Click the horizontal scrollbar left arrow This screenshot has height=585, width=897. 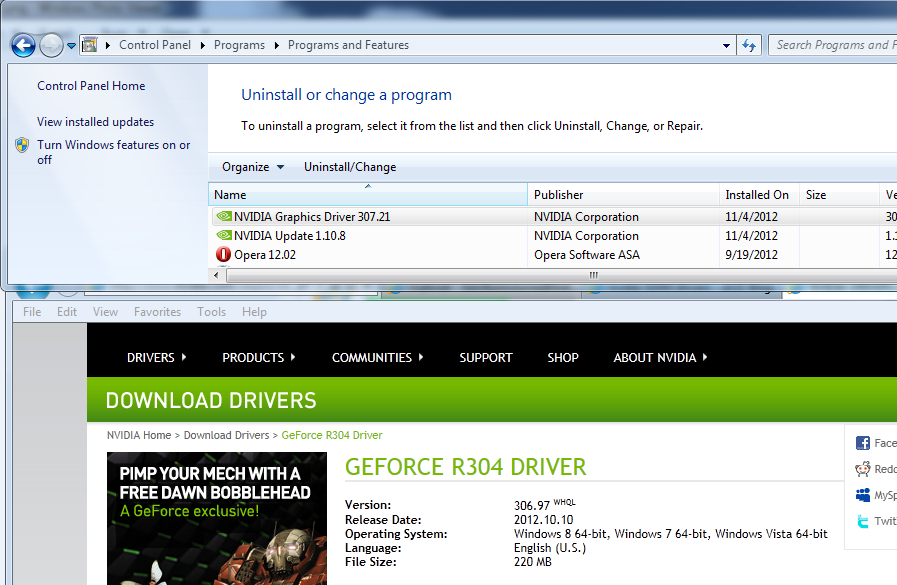point(216,276)
